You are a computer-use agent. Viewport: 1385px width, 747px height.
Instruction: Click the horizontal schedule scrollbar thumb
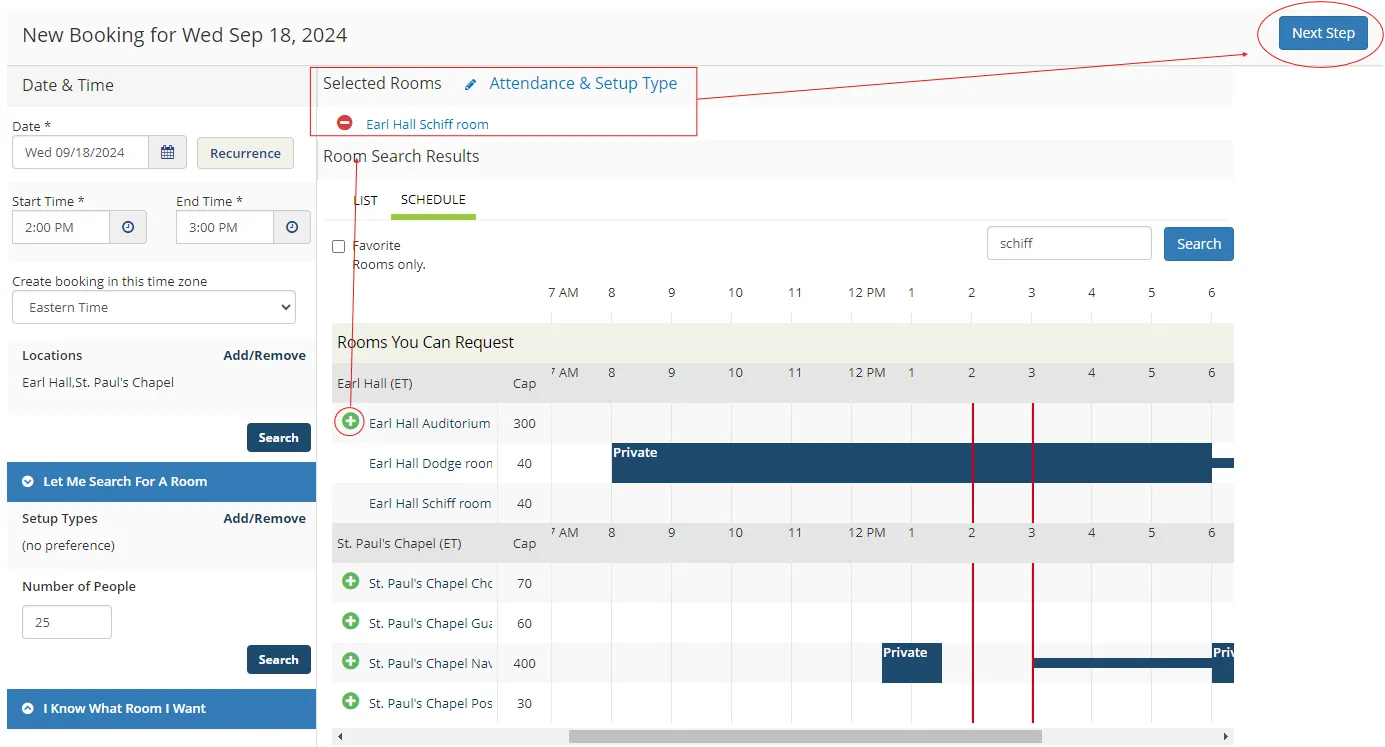tap(805, 737)
